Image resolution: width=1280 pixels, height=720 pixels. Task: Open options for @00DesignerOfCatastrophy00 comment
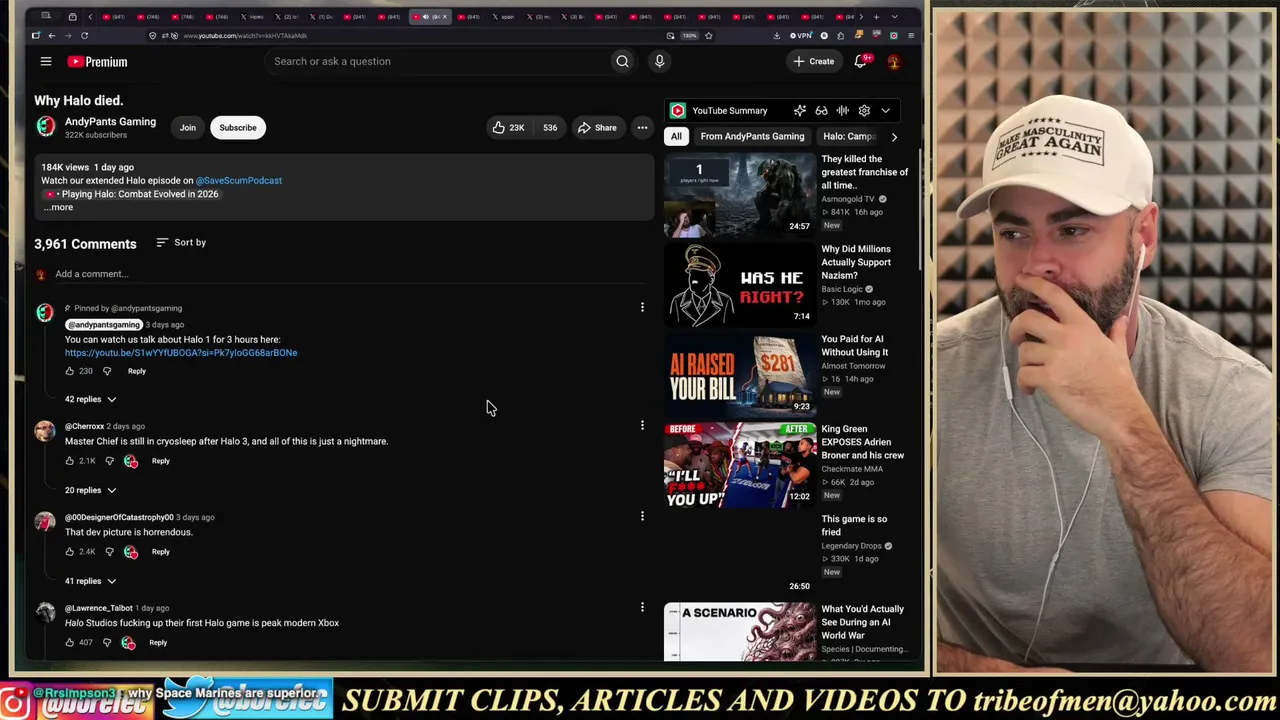pyautogui.click(x=642, y=517)
